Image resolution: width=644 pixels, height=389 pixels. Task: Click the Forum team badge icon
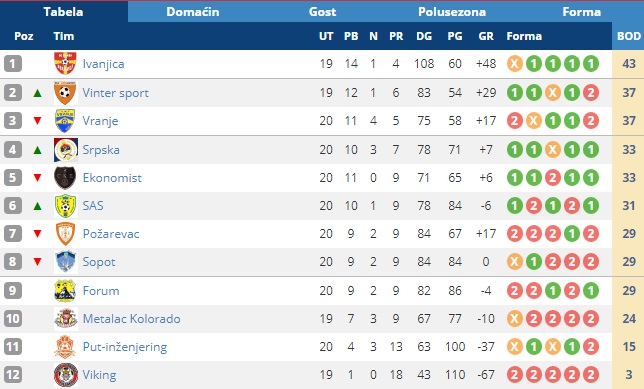(x=65, y=291)
